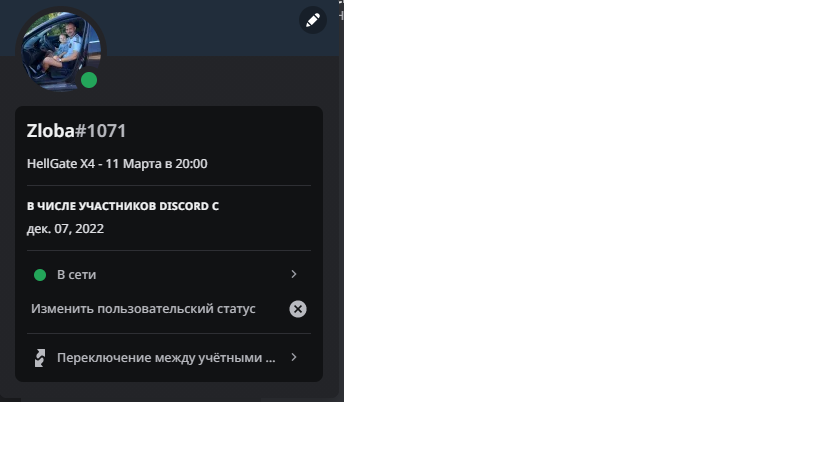This screenshot has width=819, height=460.
Task: Click the green dot beside В сети
Action: (x=40, y=275)
